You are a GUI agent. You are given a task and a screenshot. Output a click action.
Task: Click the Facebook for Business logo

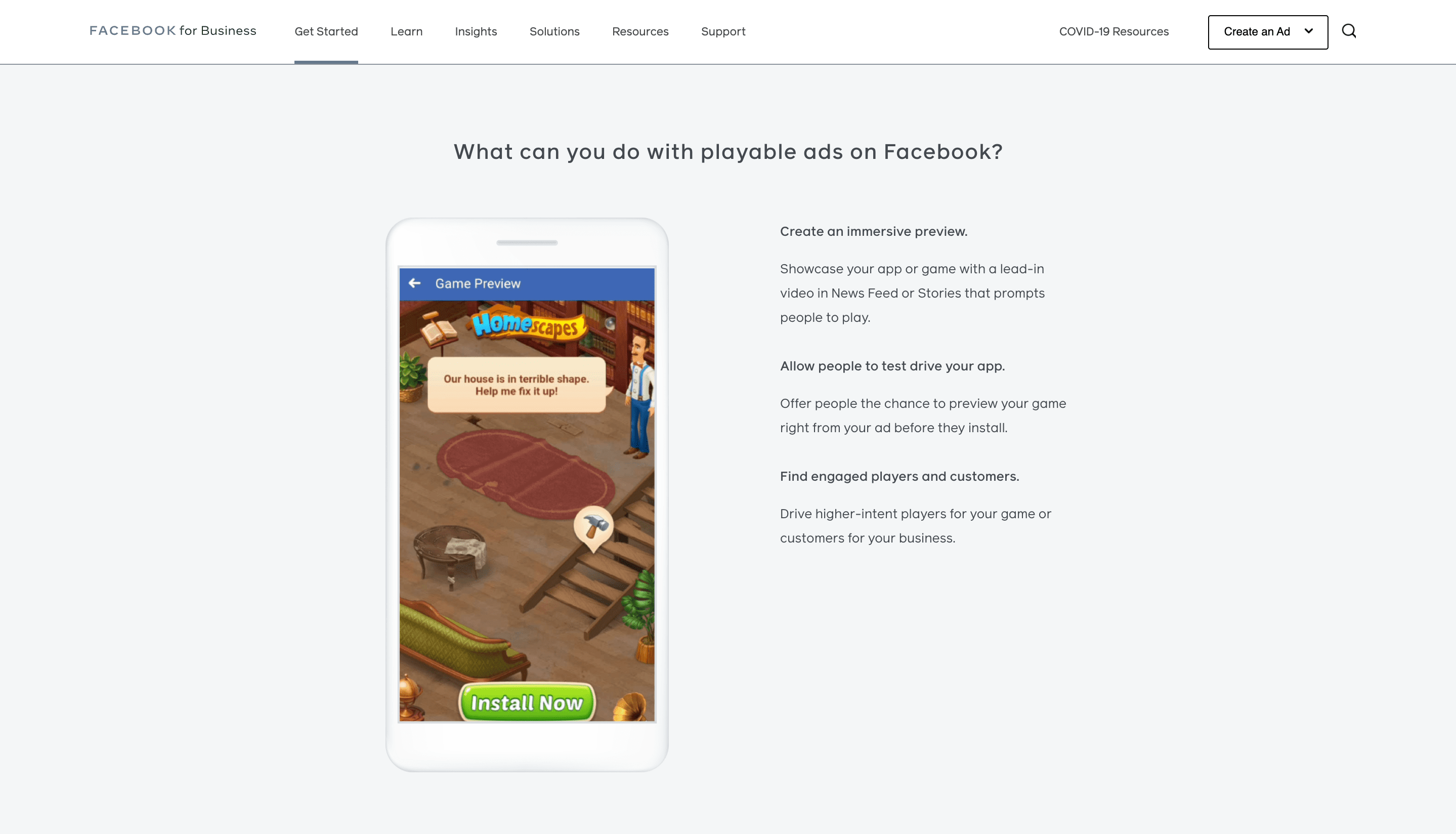pyautogui.click(x=173, y=31)
